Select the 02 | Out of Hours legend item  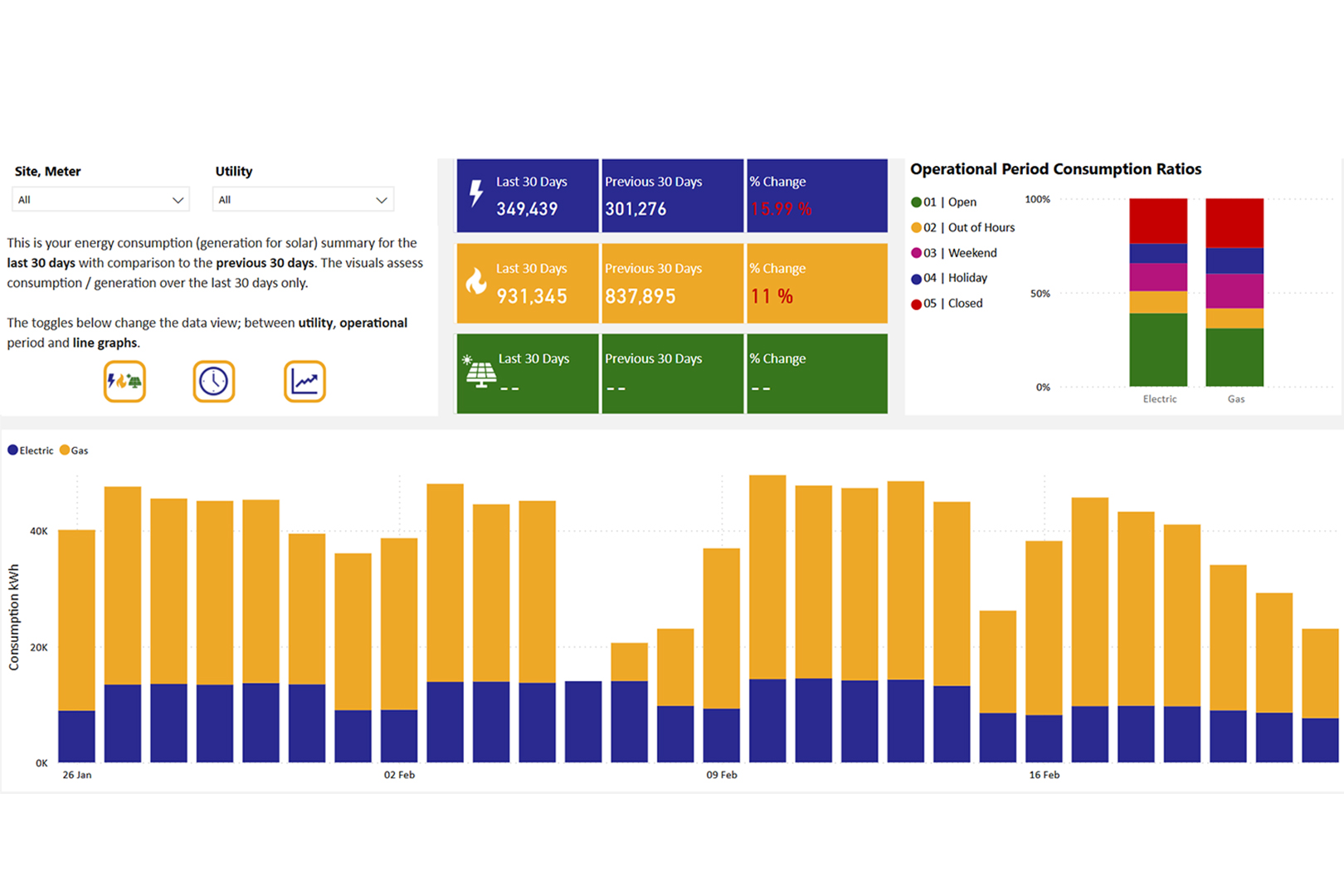click(x=963, y=227)
